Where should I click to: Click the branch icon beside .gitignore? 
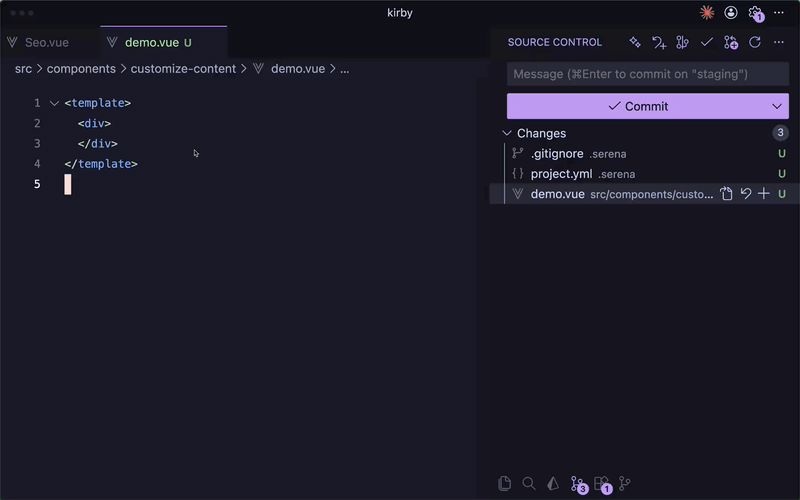point(518,153)
